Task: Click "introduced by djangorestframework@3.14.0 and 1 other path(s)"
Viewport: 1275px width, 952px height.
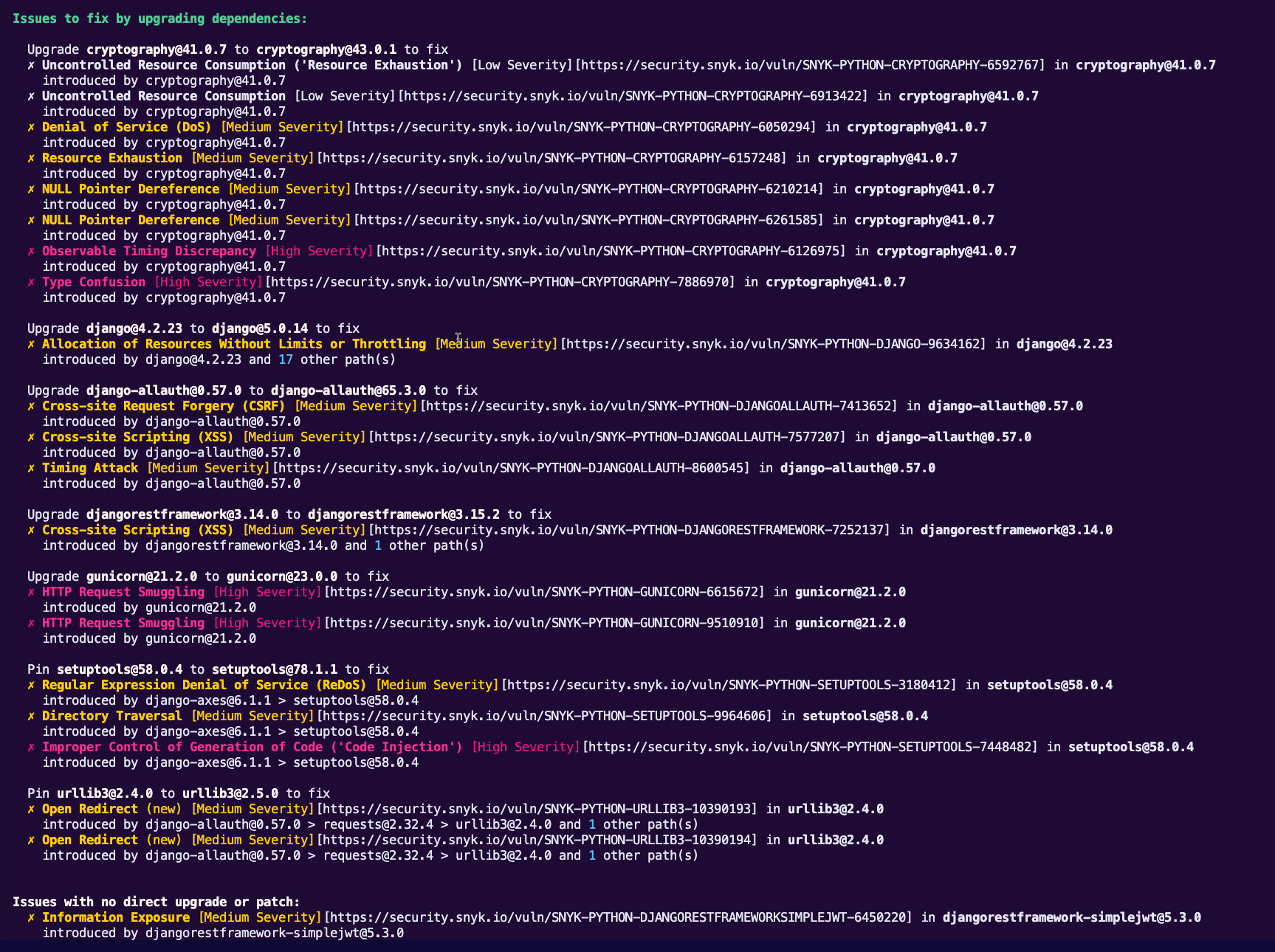Action: coord(264,545)
